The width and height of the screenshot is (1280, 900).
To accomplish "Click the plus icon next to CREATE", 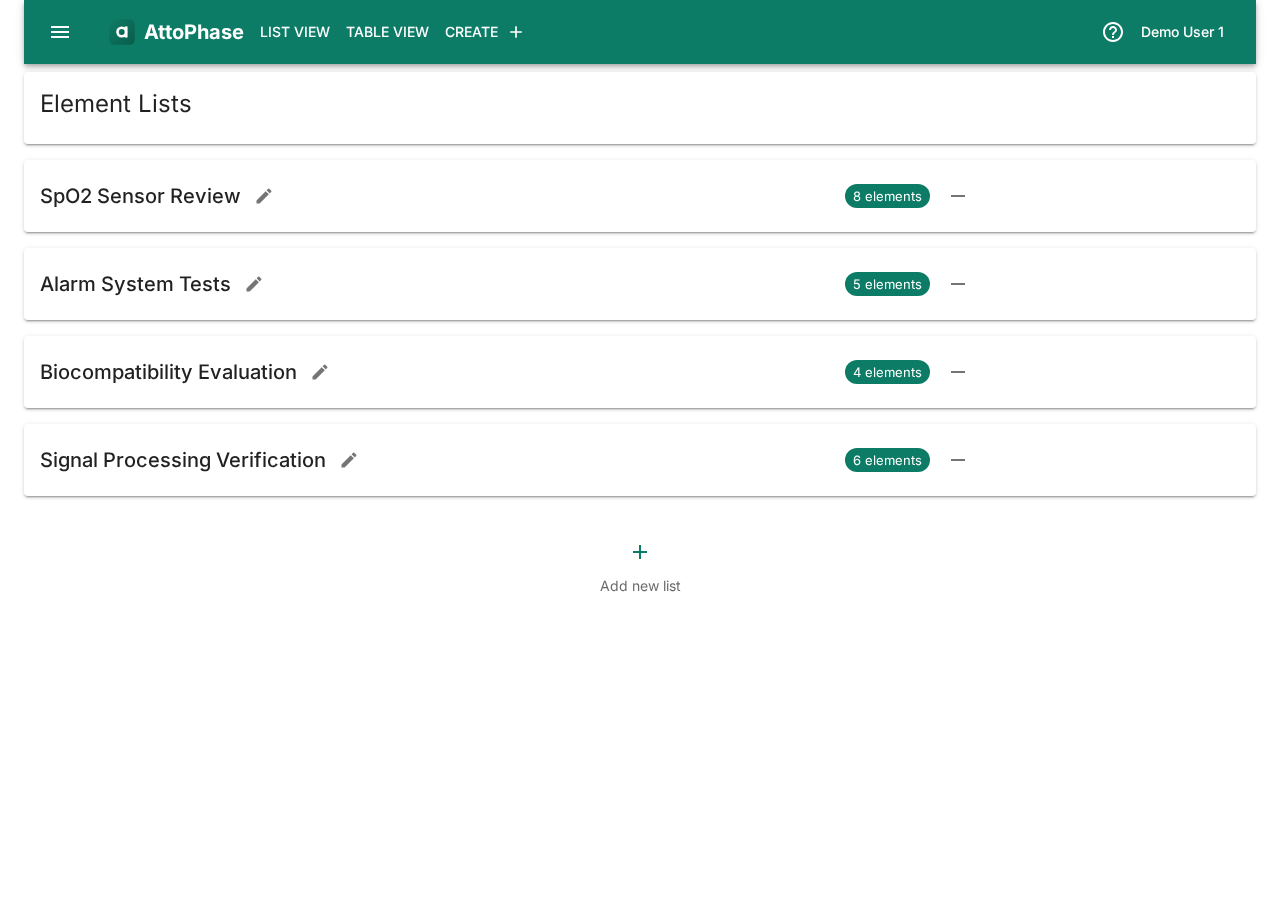I will (514, 31).
